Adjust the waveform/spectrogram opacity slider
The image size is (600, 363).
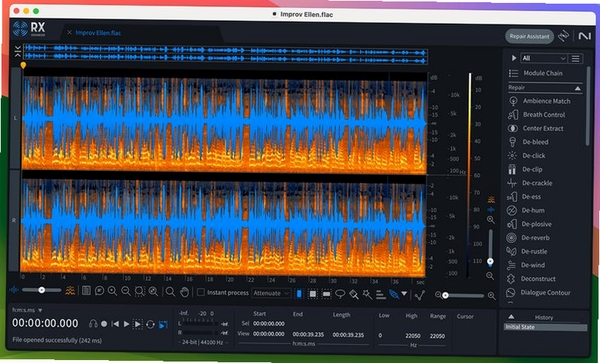click(x=41, y=290)
